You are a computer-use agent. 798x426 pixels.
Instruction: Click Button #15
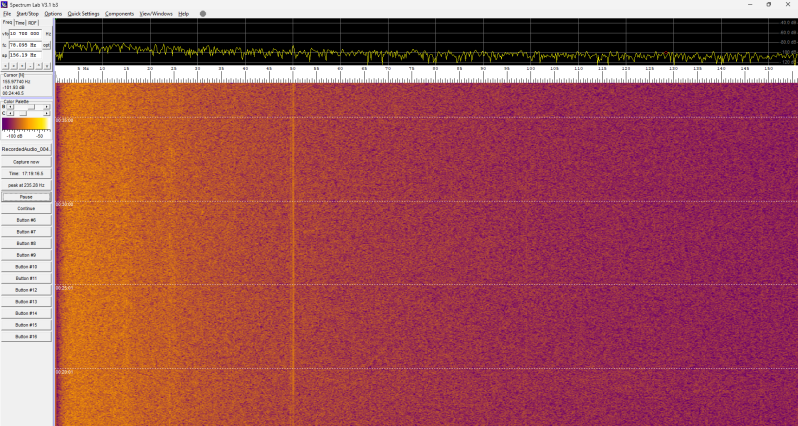click(x=26, y=325)
